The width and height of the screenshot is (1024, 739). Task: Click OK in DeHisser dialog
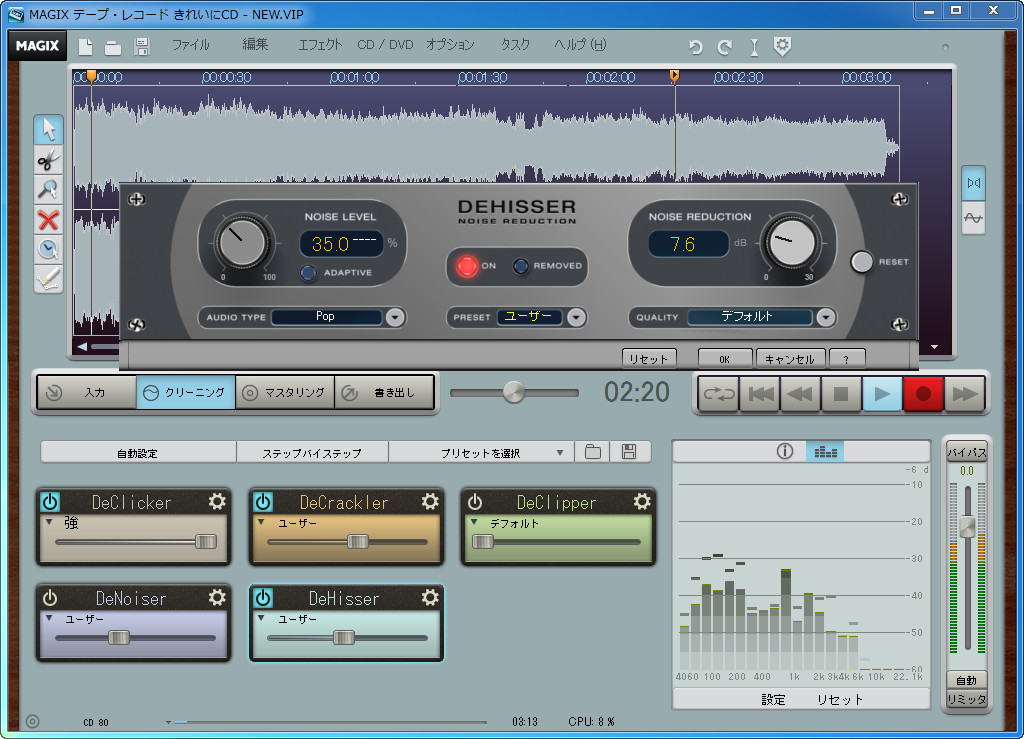click(x=725, y=359)
